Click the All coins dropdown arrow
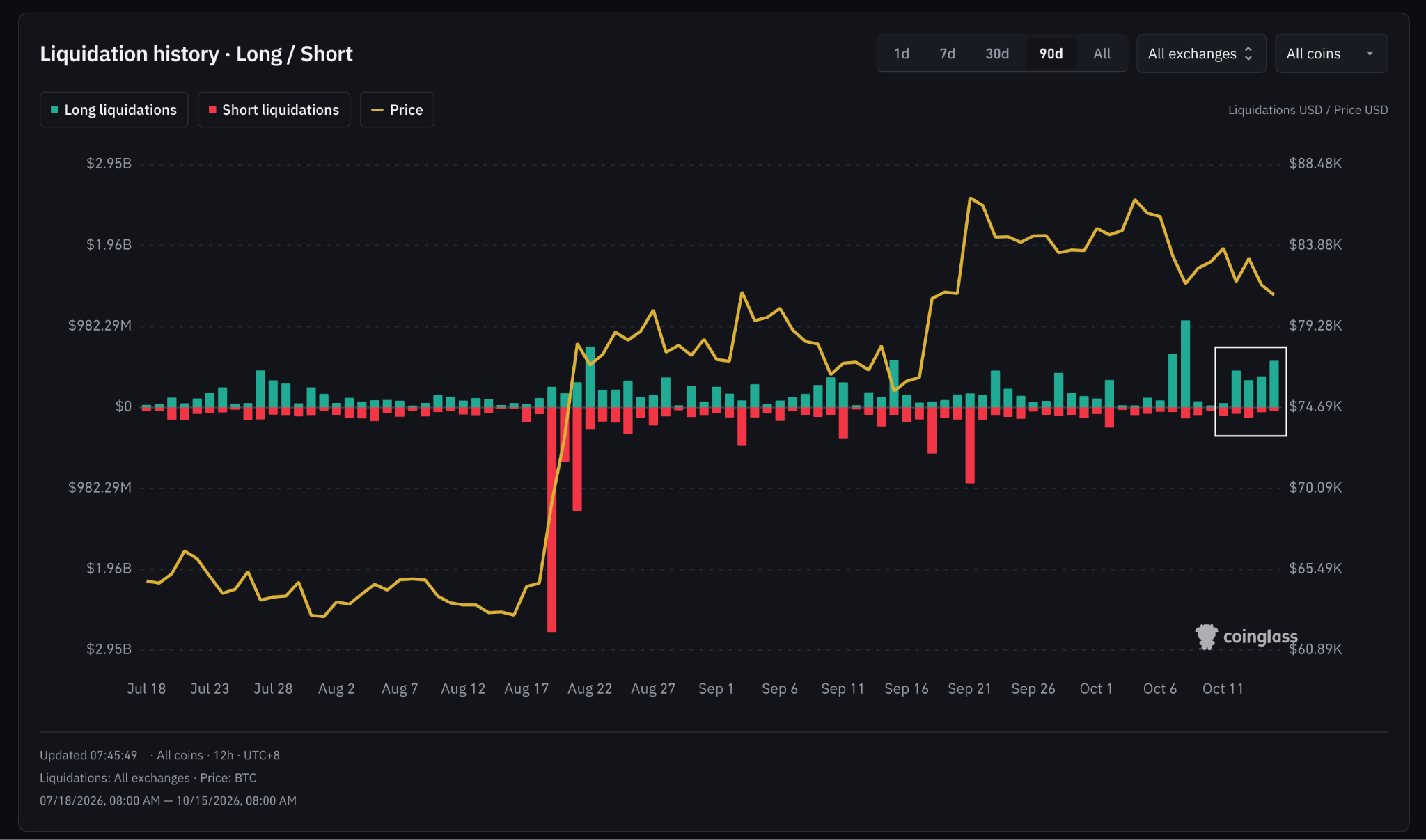The image size is (1426, 840). (1370, 54)
